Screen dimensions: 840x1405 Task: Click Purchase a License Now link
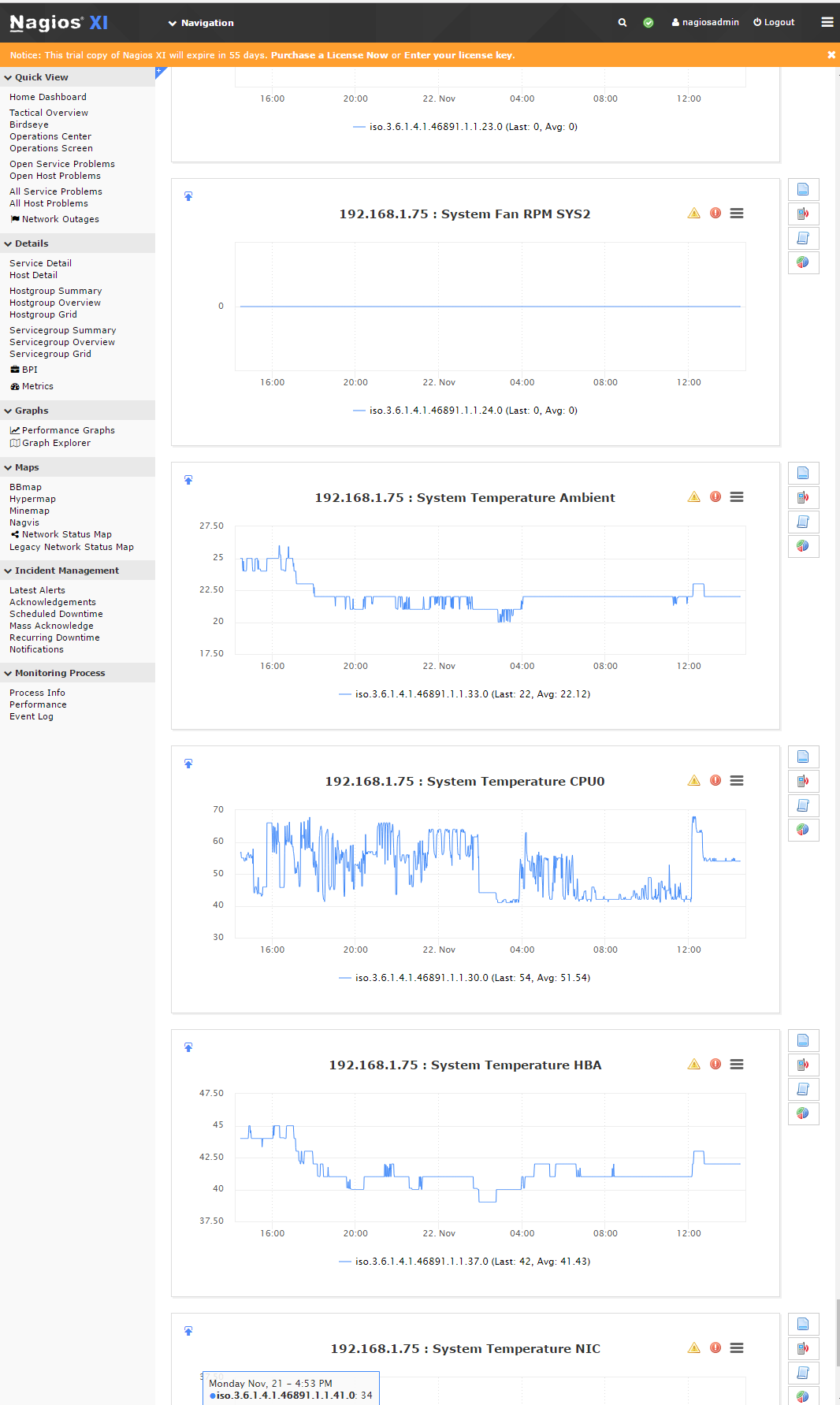(329, 55)
